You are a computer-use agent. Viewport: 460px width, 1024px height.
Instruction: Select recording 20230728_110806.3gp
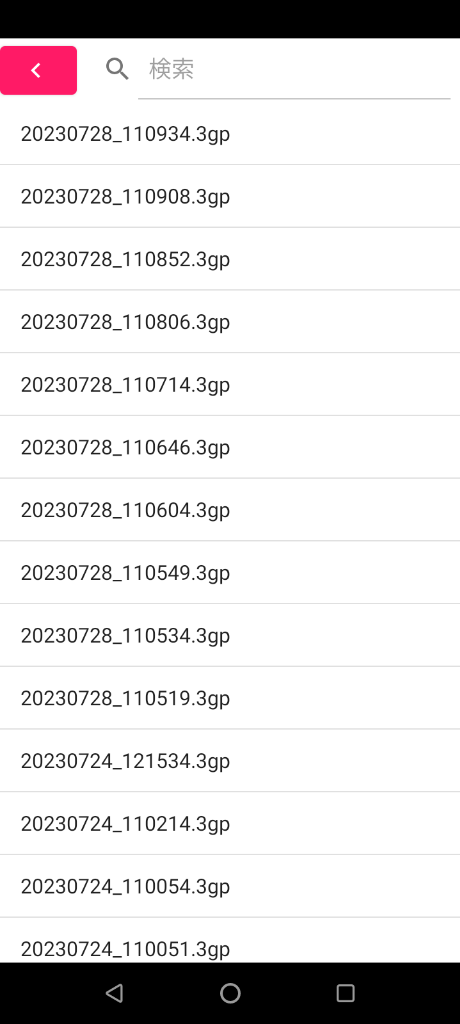[x=230, y=322]
